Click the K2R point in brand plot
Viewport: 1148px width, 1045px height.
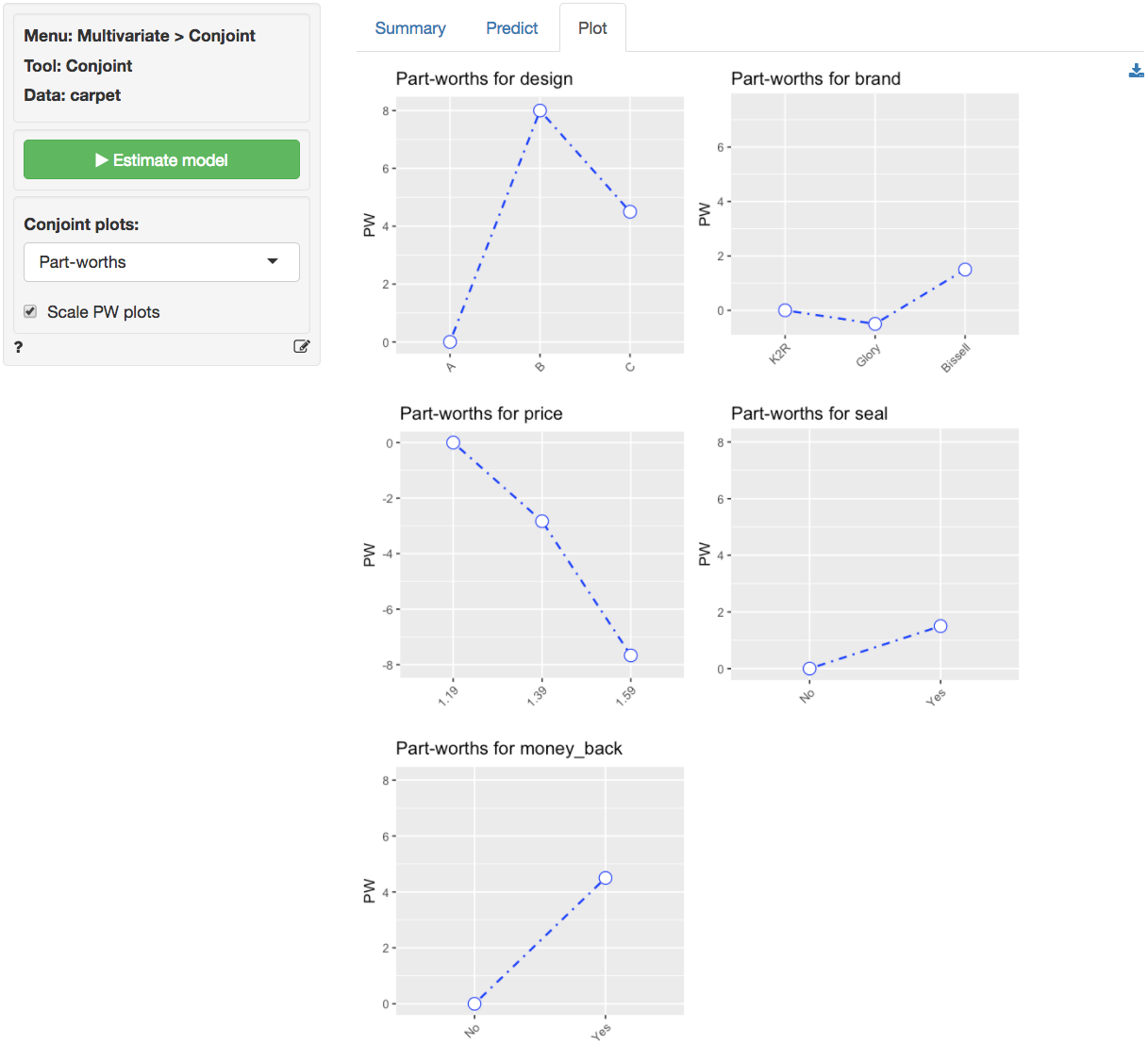785,310
